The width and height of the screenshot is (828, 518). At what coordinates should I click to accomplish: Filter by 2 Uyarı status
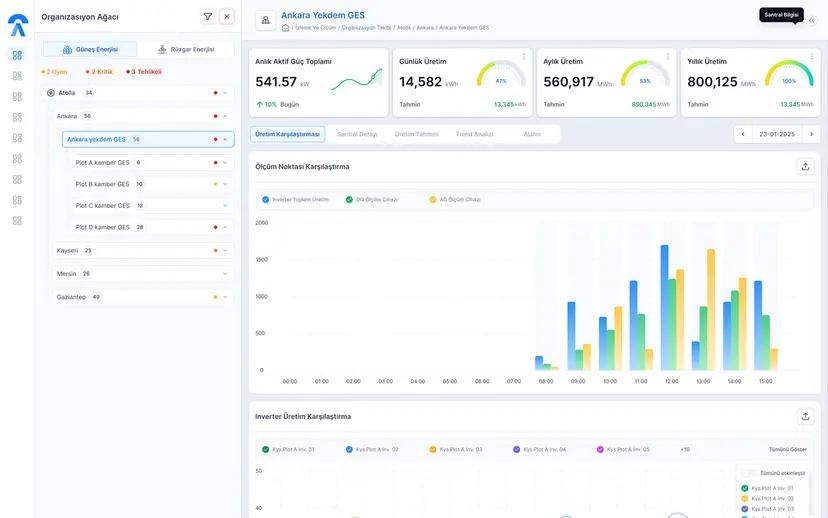click(54, 72)
